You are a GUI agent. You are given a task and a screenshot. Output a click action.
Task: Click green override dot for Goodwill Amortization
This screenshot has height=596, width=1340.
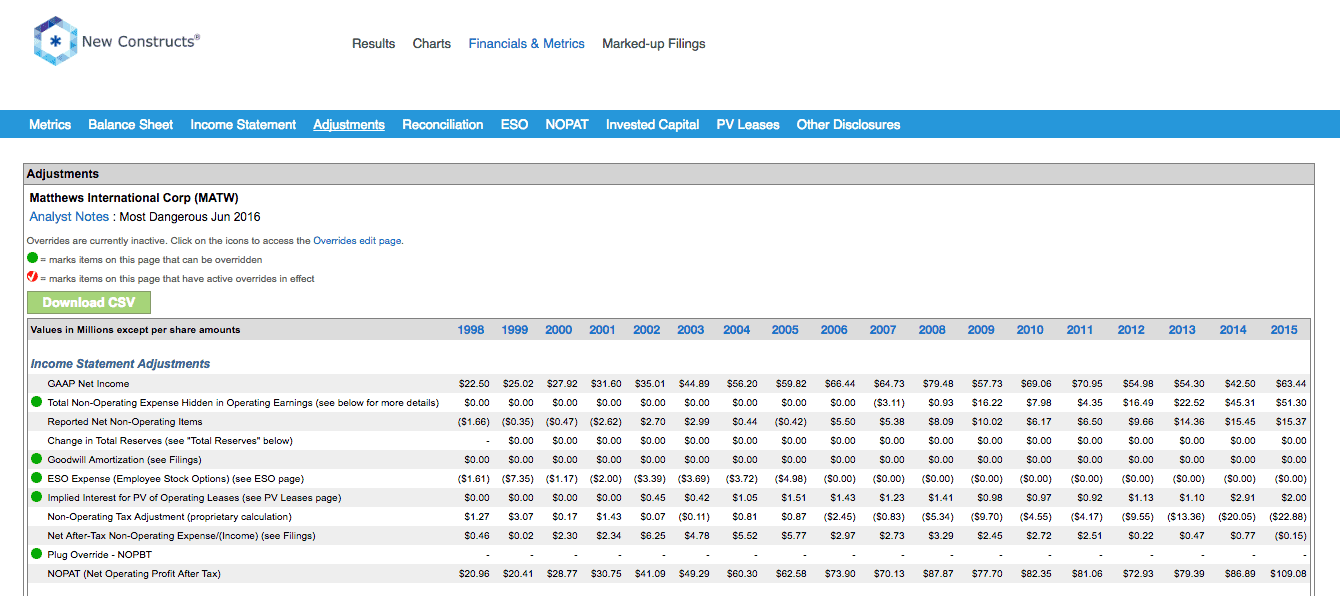tap(37, 460)
